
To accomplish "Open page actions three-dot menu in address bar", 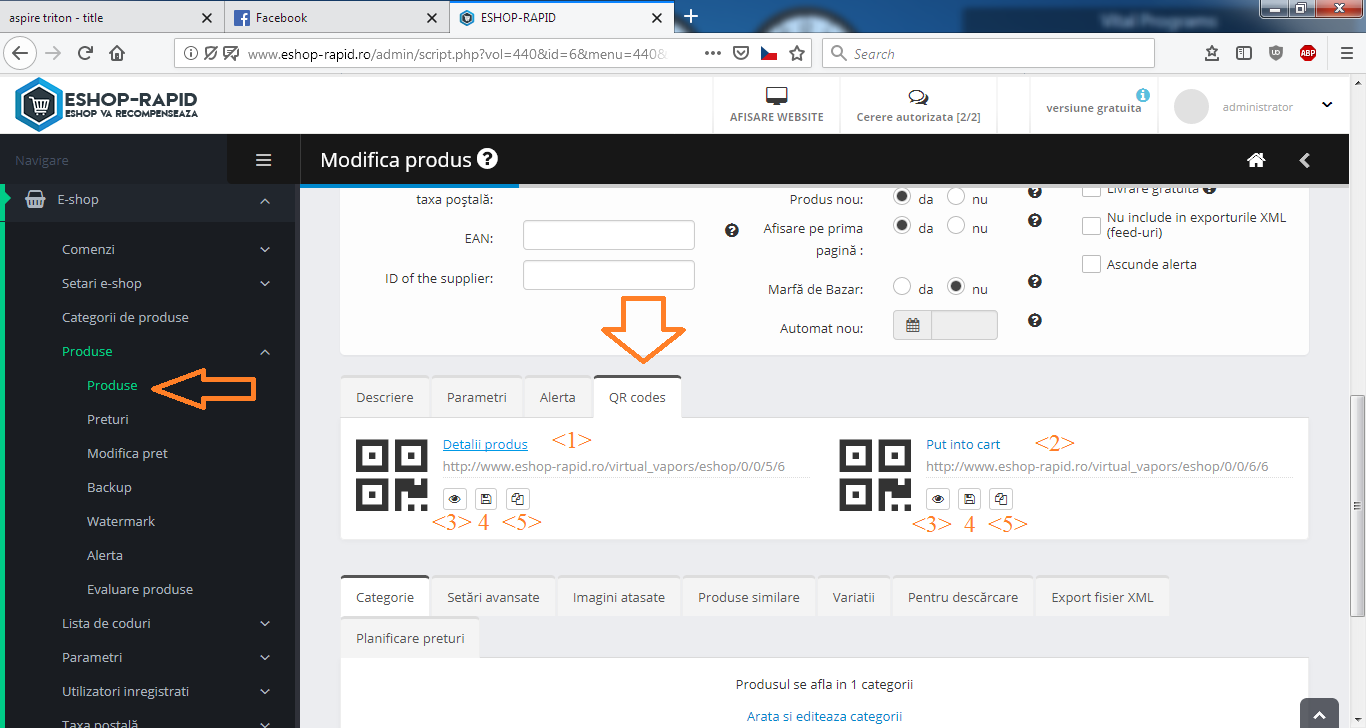I will click(x=713, y=53).
